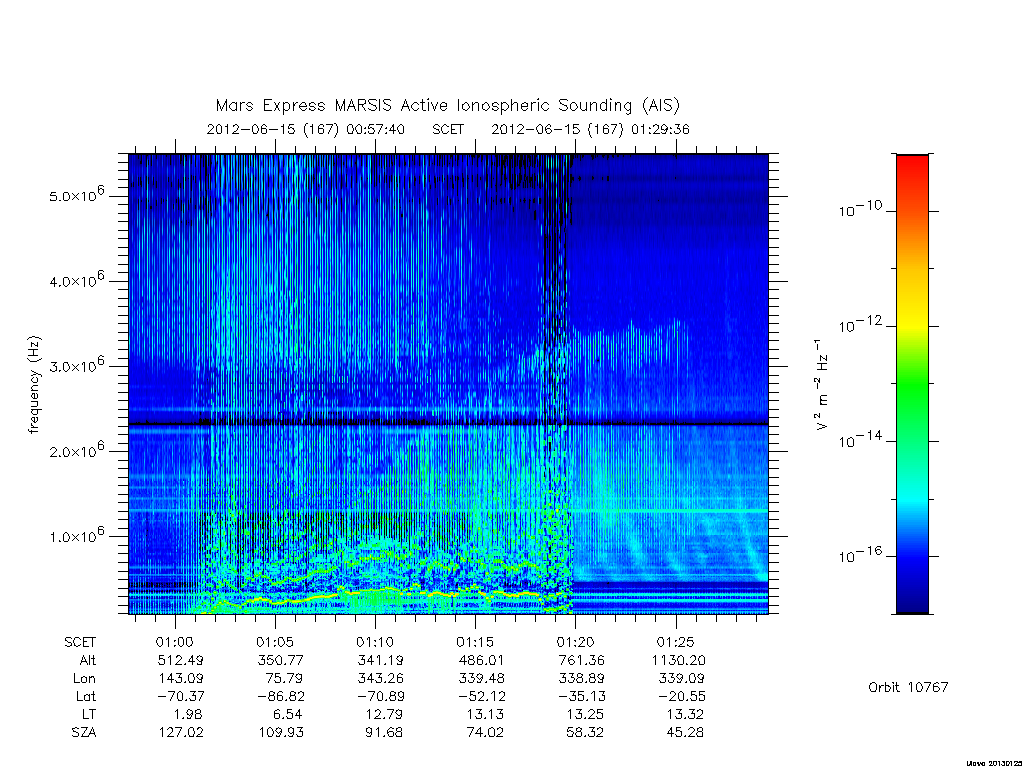Click the latitude value '-70.89'
The height and width of the screenshot is (768, 1024).
point(381,696)
